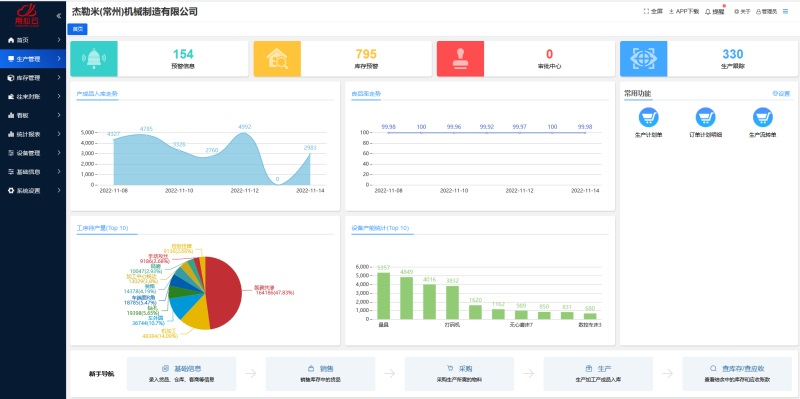Click 采购 step in beginner navigation
Viewport: 800px width, 399px height.
pos(459,373)
